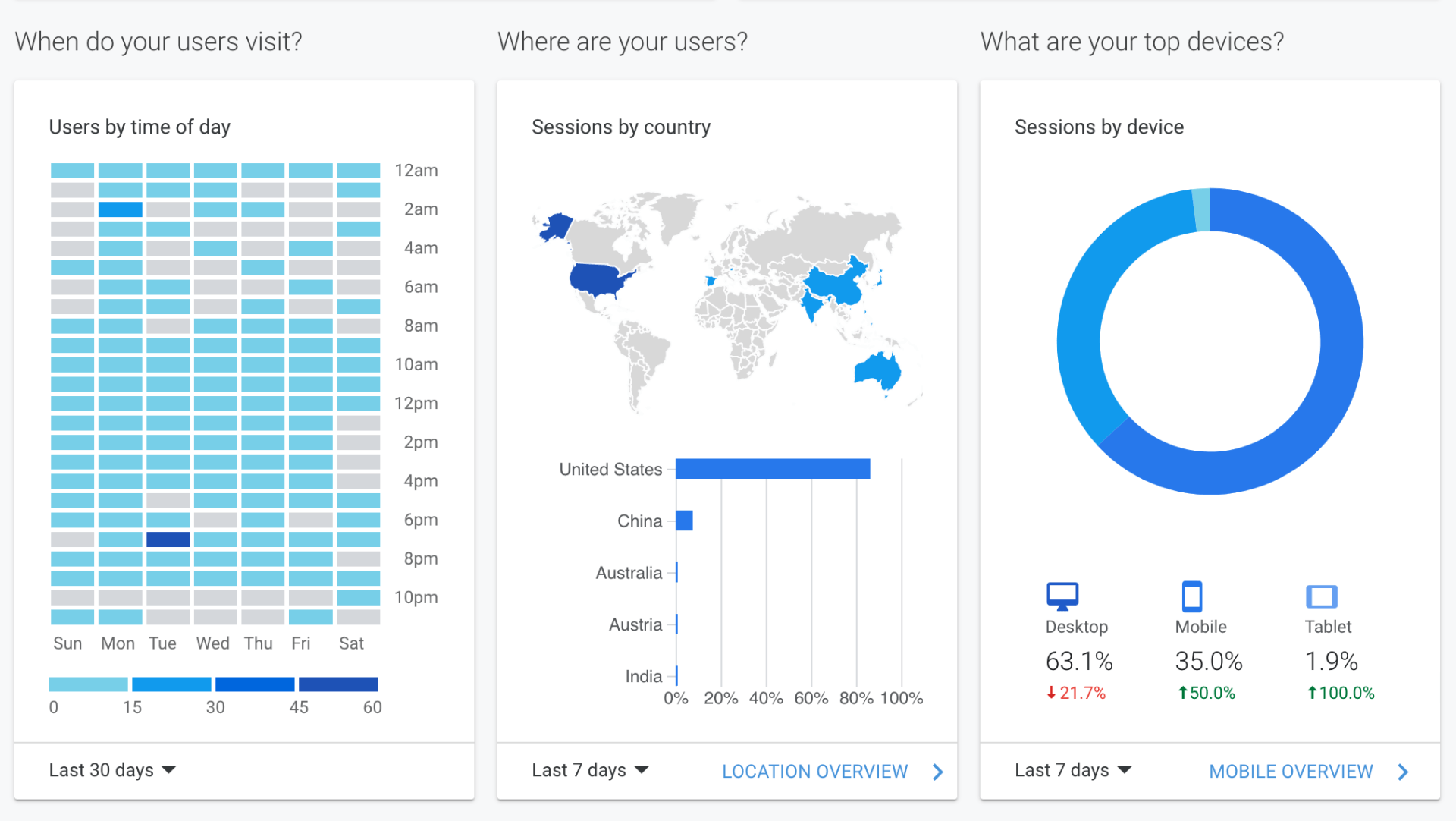The image size is (1456, 821).
Task: Open the LOCATION OVERVIEW link
Action: 814,772
